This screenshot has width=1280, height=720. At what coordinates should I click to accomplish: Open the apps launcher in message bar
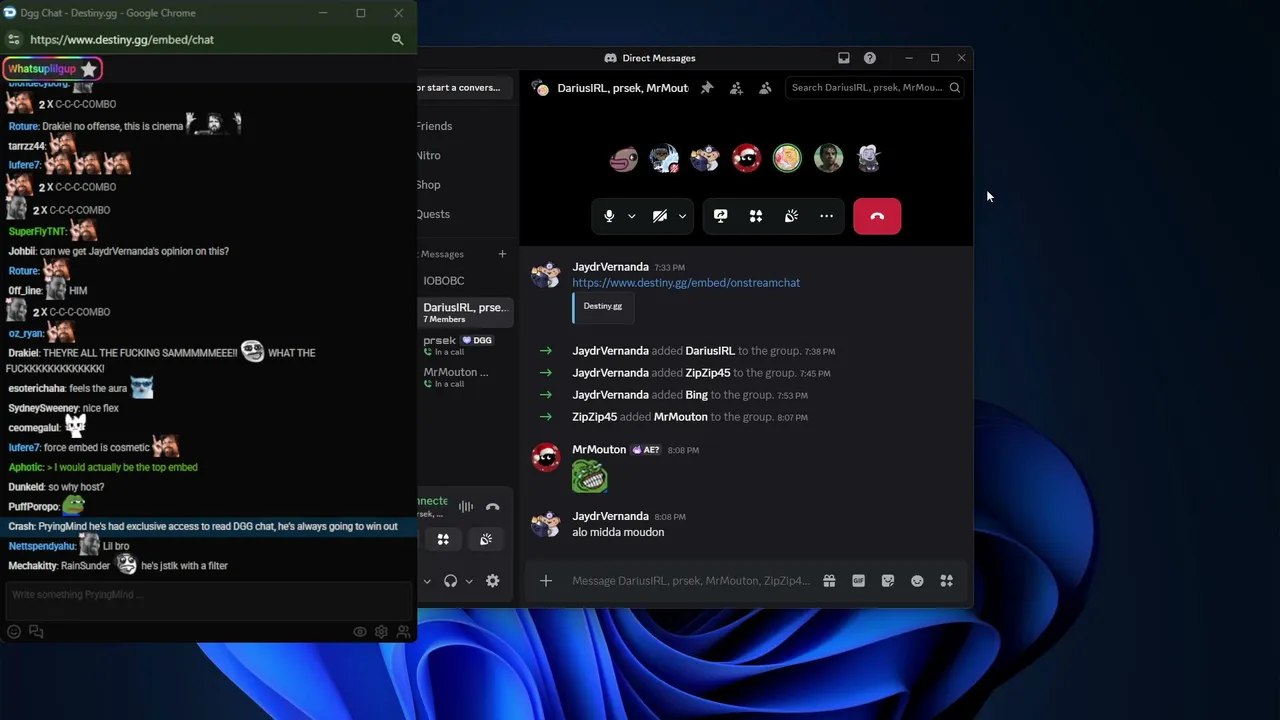(x=946, y=581)
